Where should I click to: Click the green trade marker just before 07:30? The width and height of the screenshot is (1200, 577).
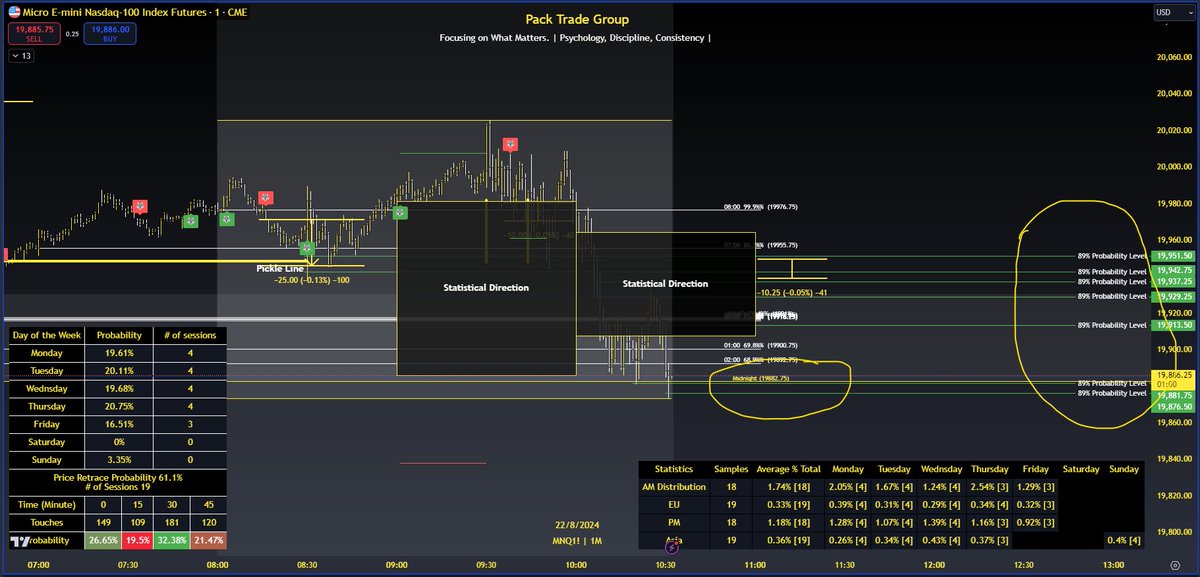[189, 221]
